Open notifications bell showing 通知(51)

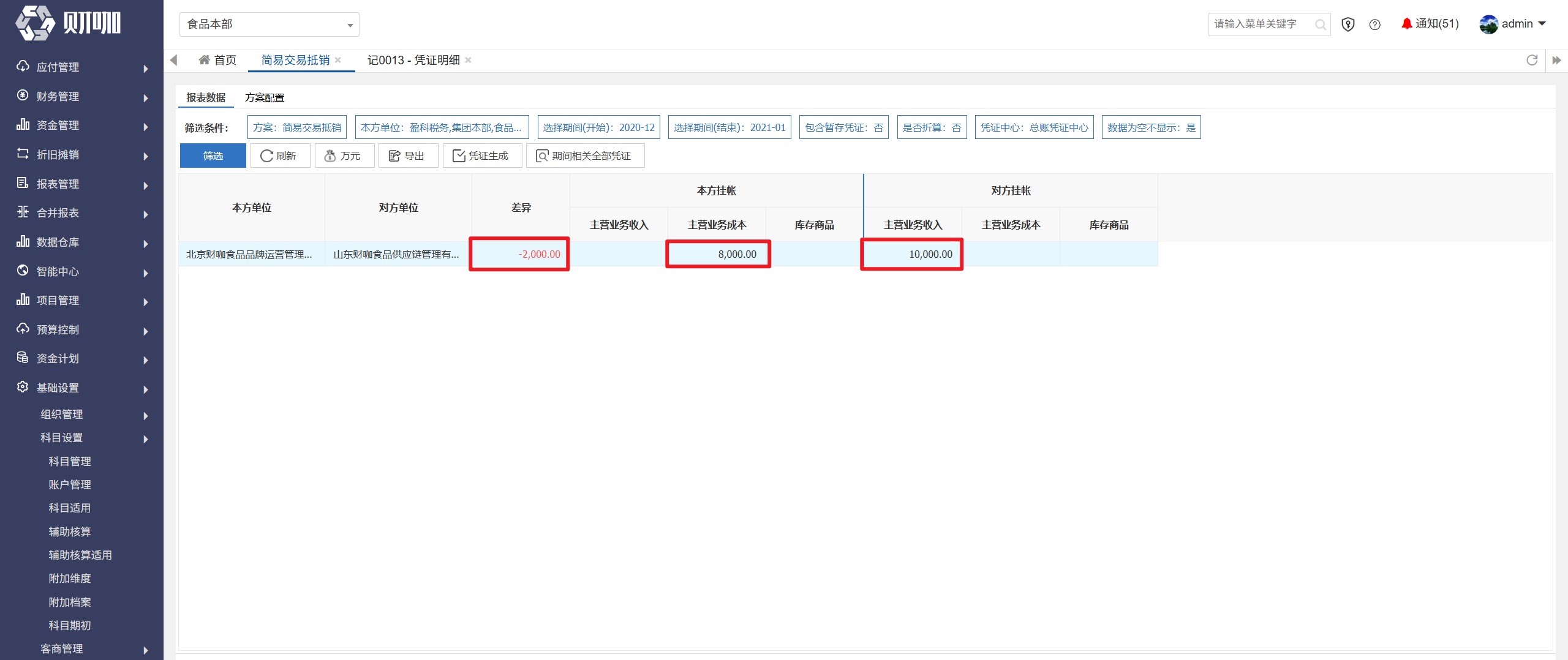pyautogui.click(x=1430, y=24)
